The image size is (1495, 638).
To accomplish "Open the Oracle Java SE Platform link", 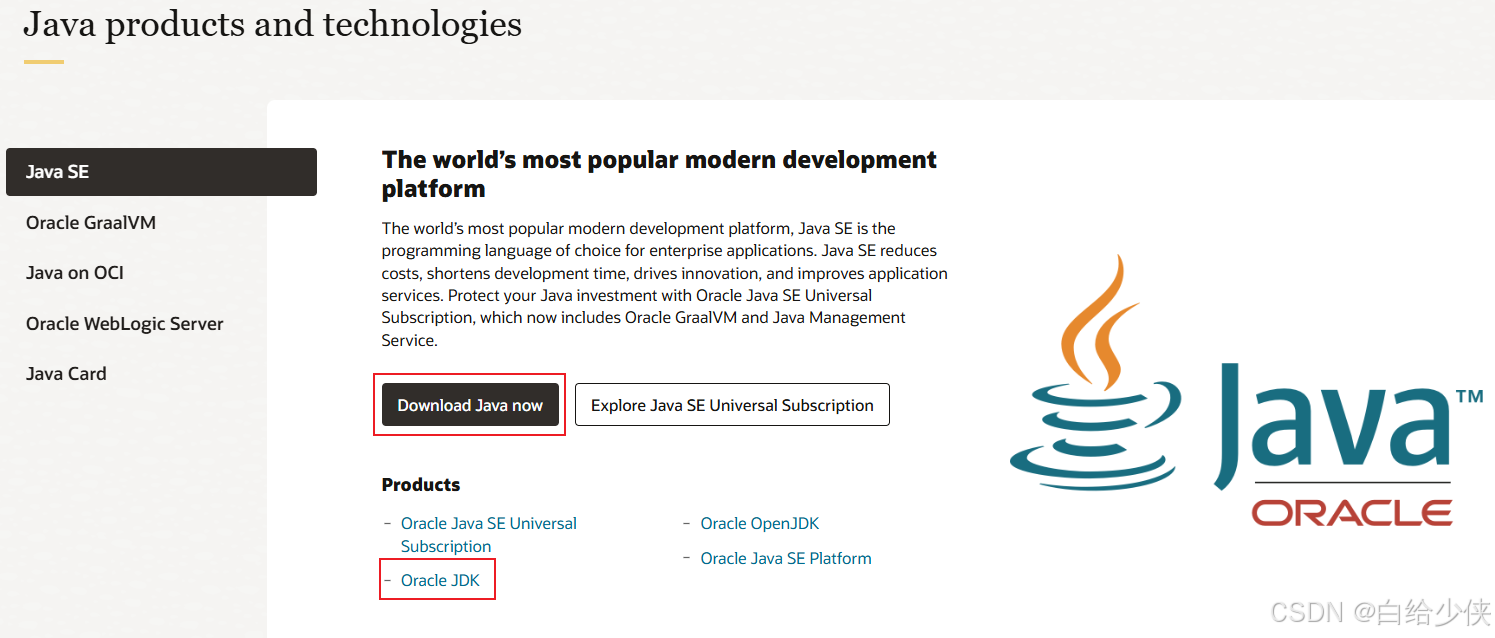I will point(786,558).
